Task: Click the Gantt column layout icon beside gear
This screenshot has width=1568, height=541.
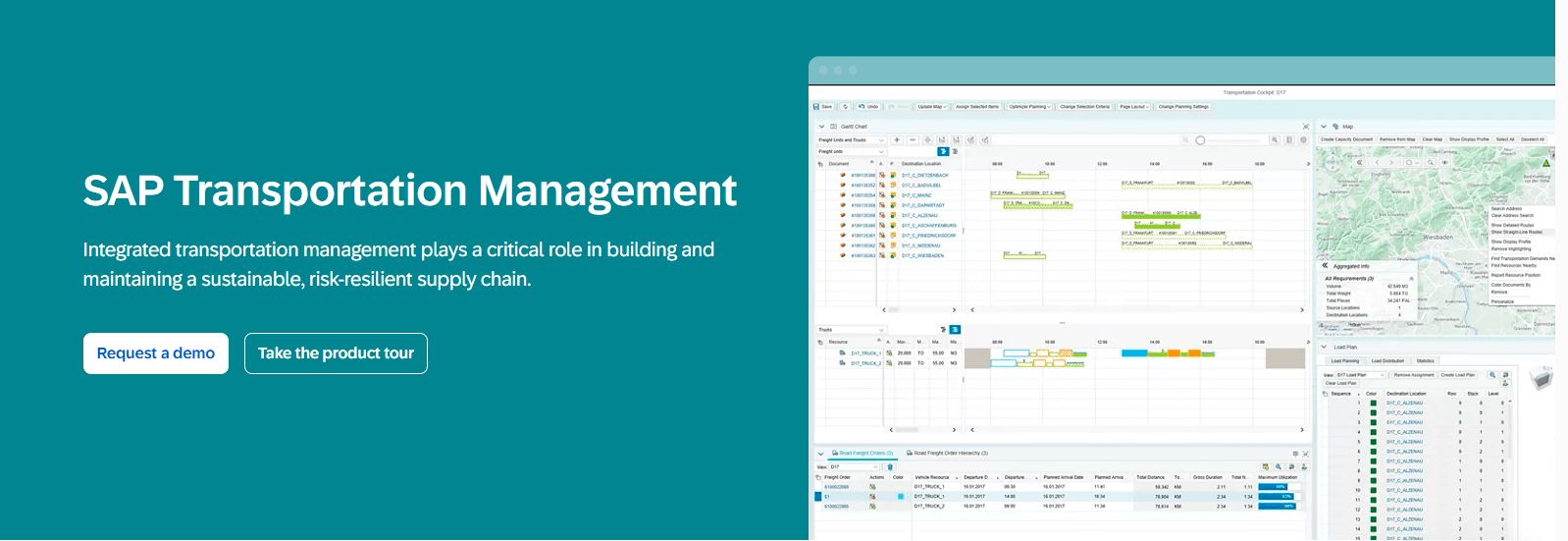Action: [x=1289, y=140]
